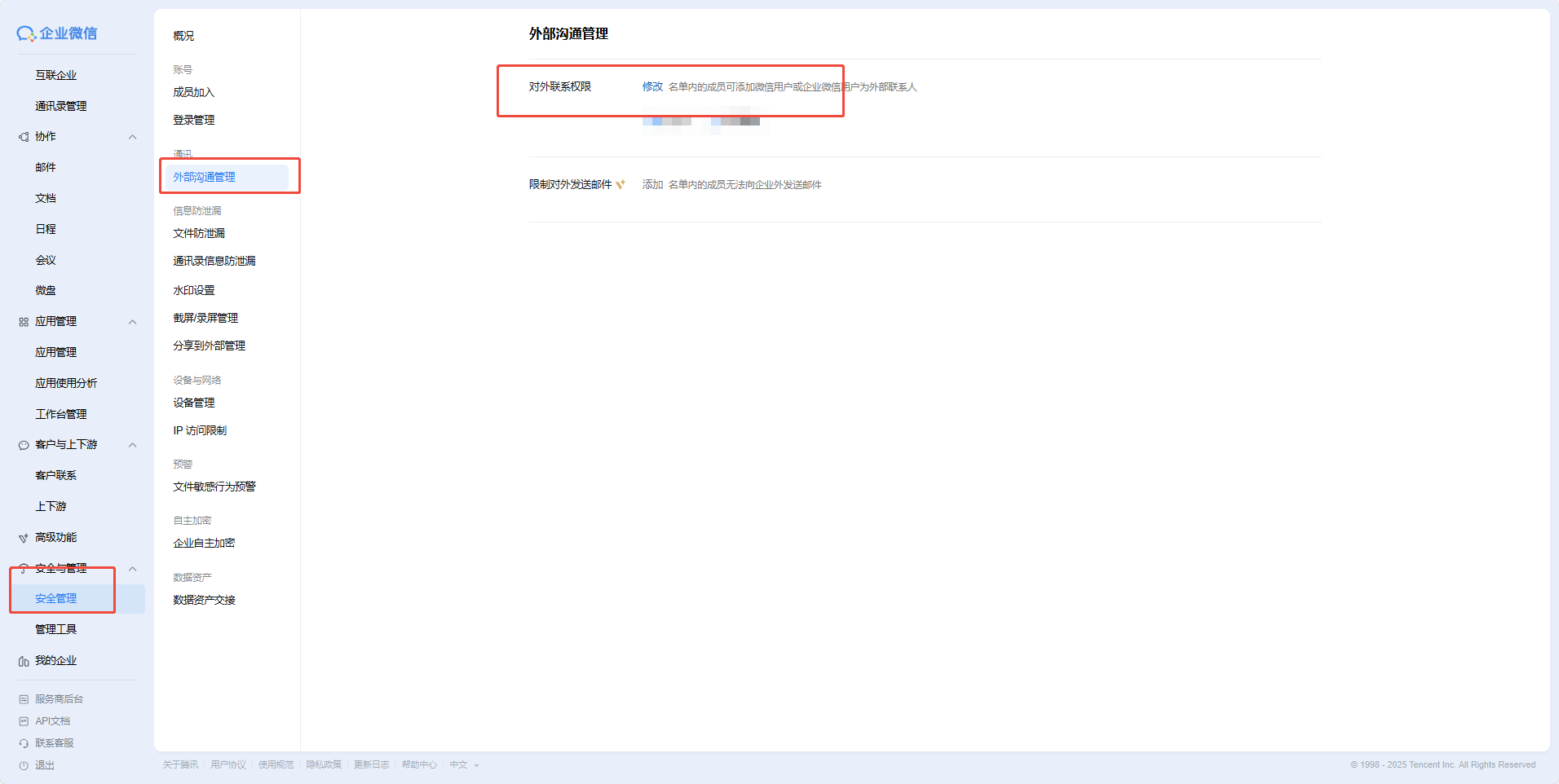Collapse the 安全与管理 section
Screen dimensions: 1559x784
click(x=132, y=568)
